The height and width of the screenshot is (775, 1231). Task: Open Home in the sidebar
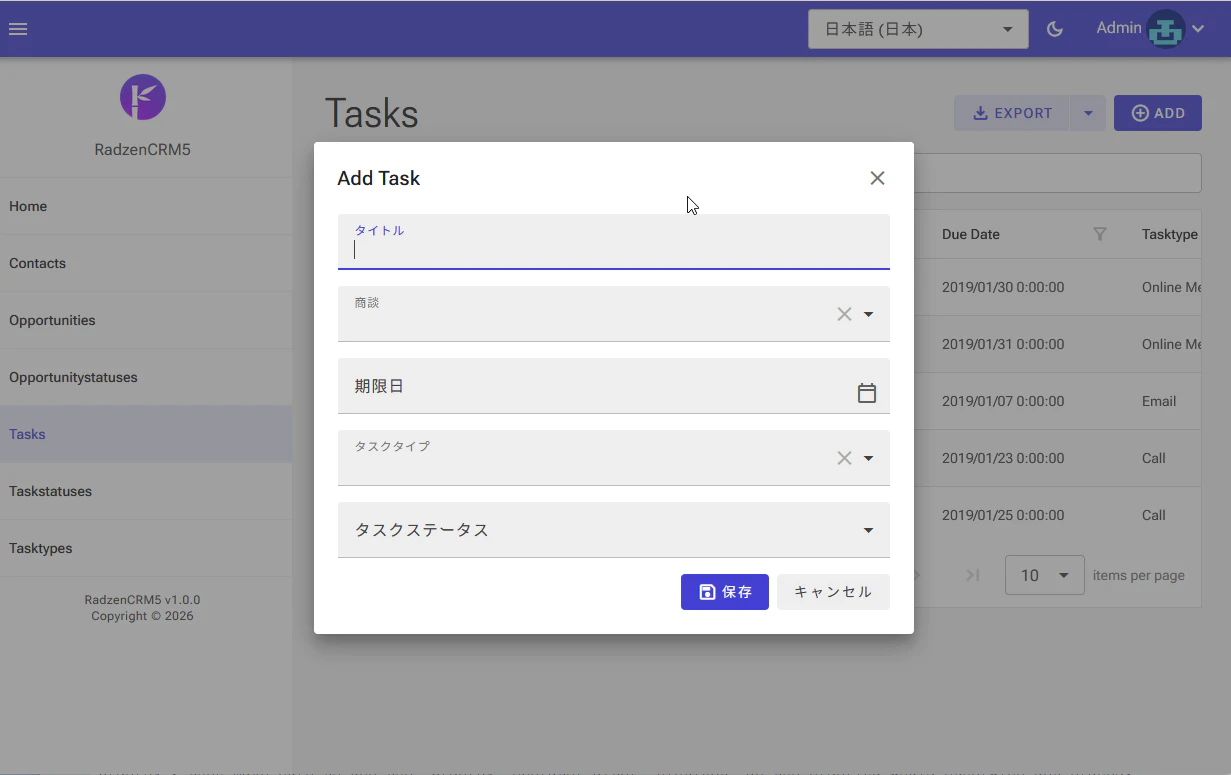(x=146, y=206)
